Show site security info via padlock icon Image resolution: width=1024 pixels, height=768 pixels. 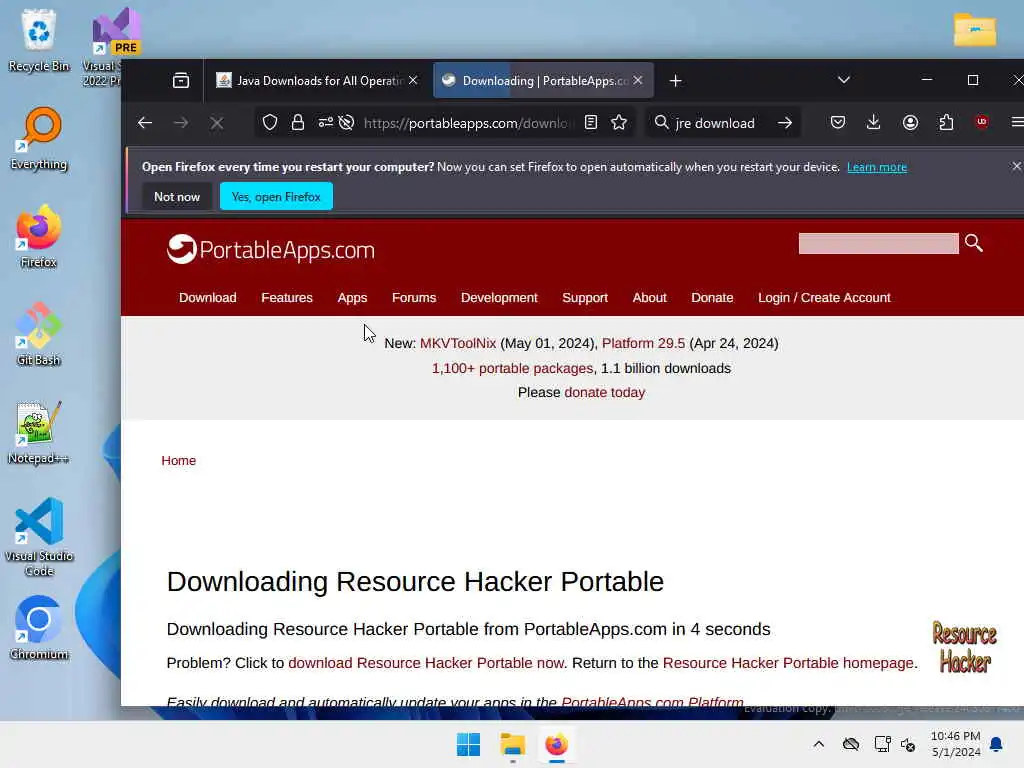pyautogui.click(x=298, y=123)
